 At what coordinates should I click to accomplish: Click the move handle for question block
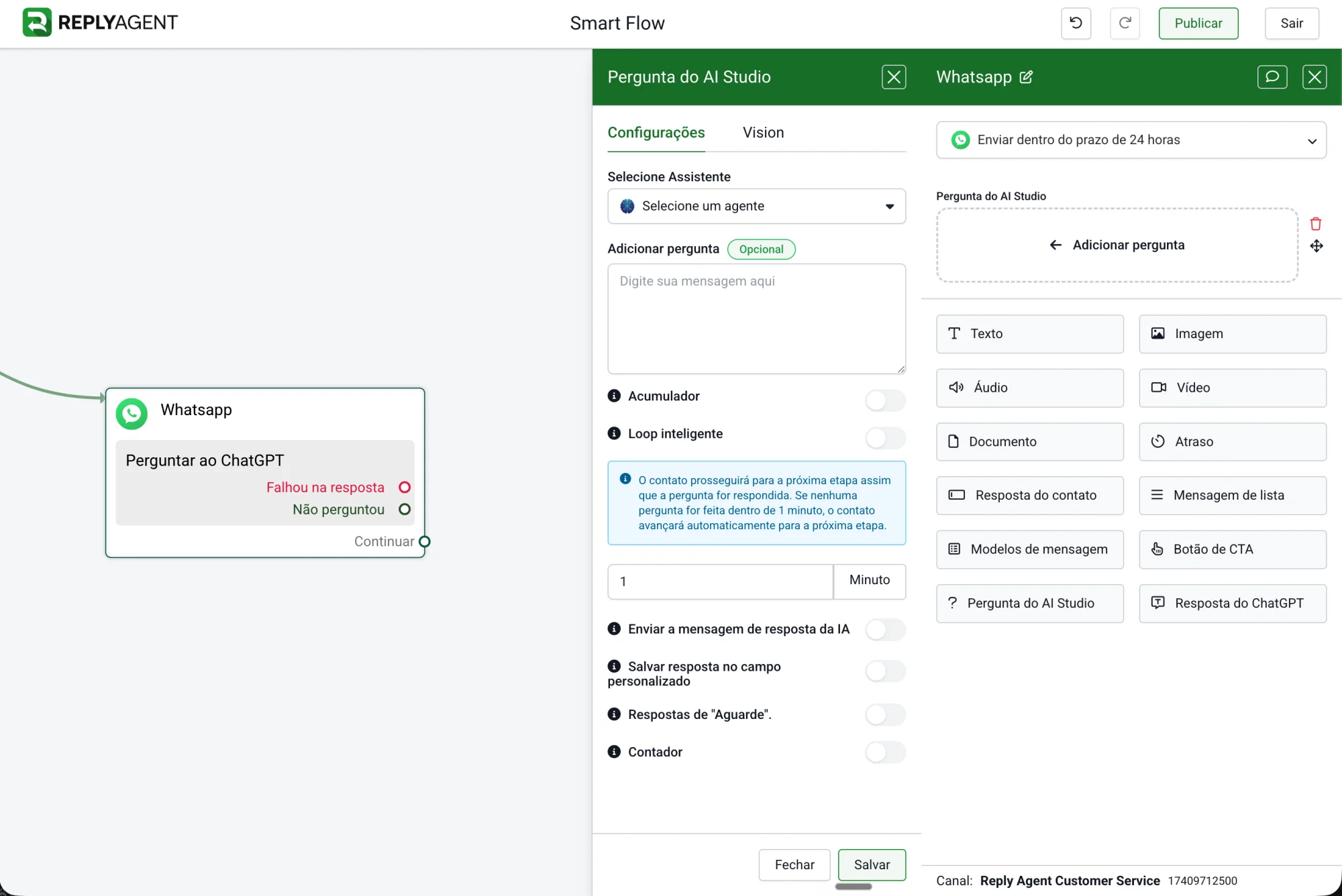tap(1317, 246)
